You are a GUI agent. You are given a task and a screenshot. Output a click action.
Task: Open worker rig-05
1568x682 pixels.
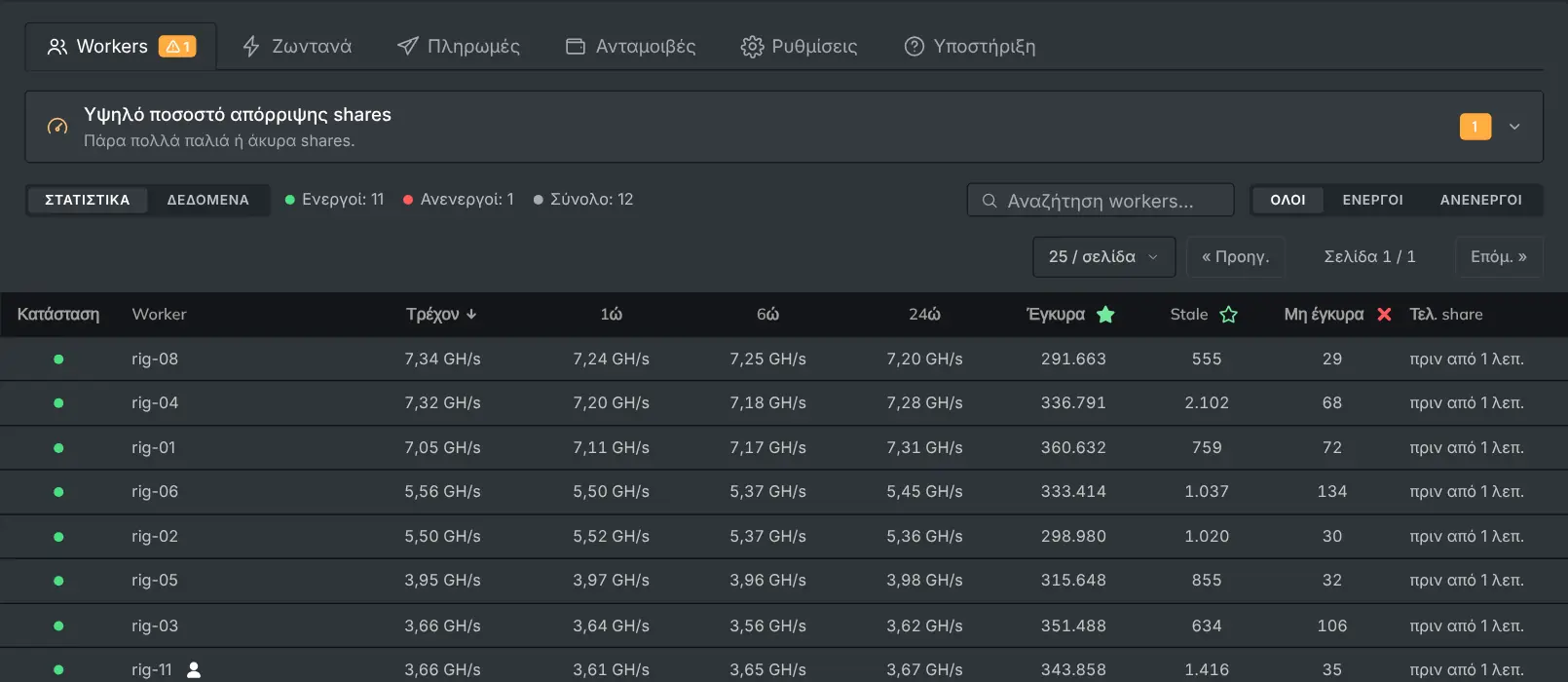tap(155, 581)
